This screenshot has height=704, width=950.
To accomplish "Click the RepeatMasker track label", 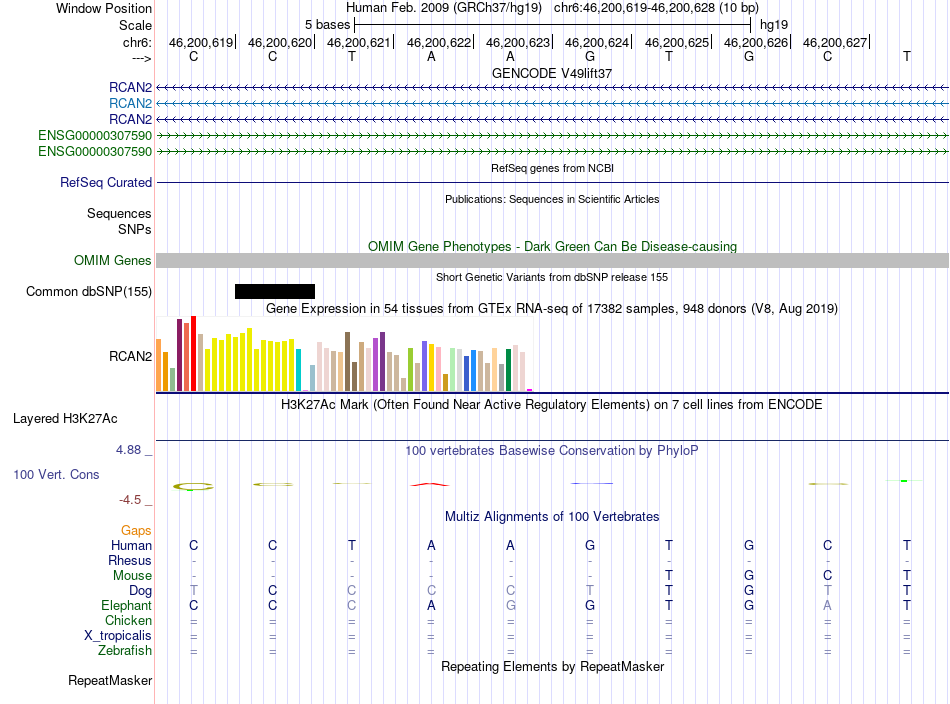I will point(110,680).
